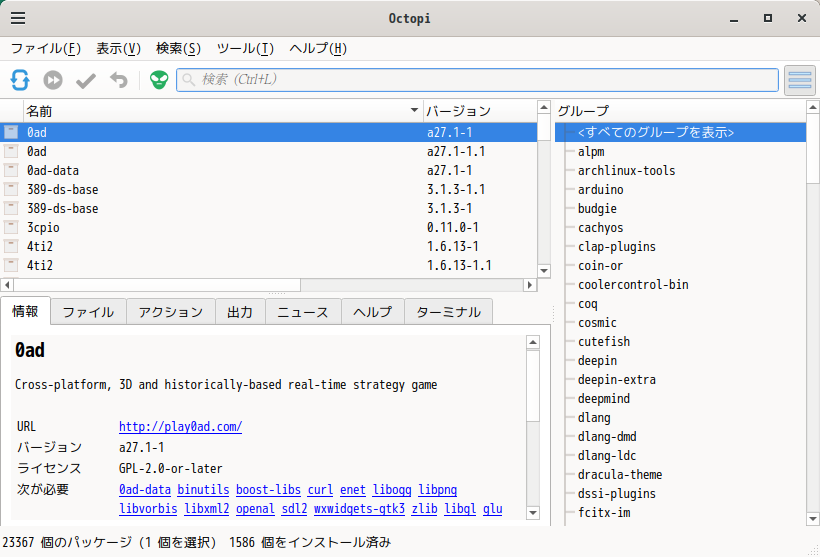
Task: Select the dracula-theme group
Action: 620,475
